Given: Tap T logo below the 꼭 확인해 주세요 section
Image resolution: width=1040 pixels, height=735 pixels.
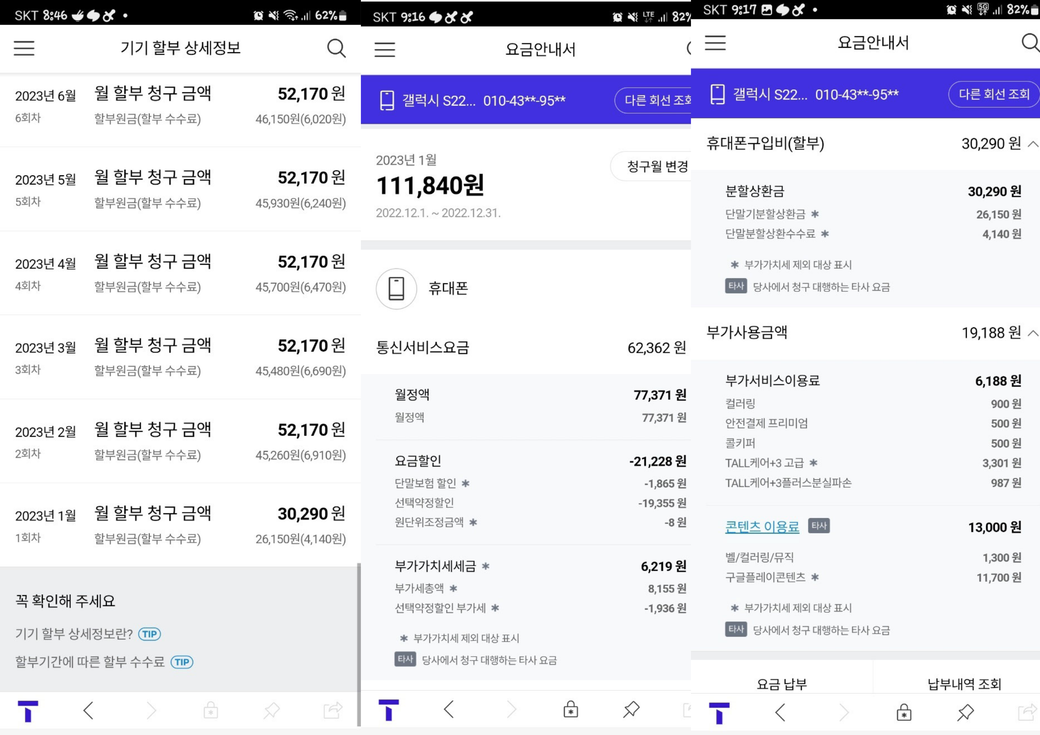Looking at the screenshot, I should 28,711.
